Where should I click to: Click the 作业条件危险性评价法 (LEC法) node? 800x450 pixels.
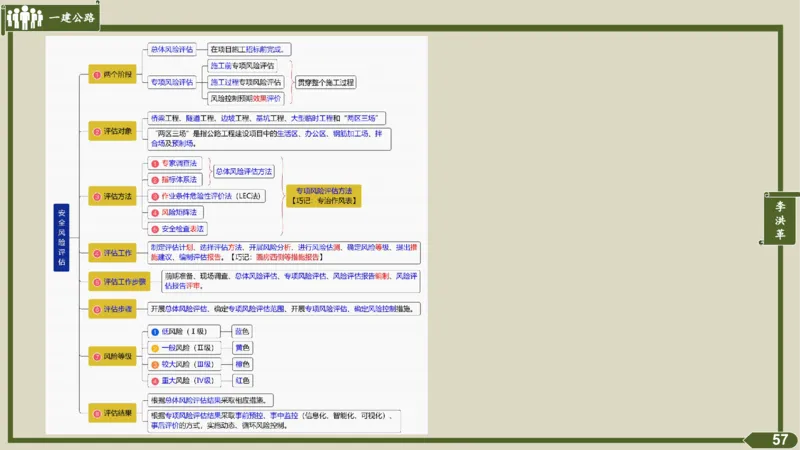[206, 196]
